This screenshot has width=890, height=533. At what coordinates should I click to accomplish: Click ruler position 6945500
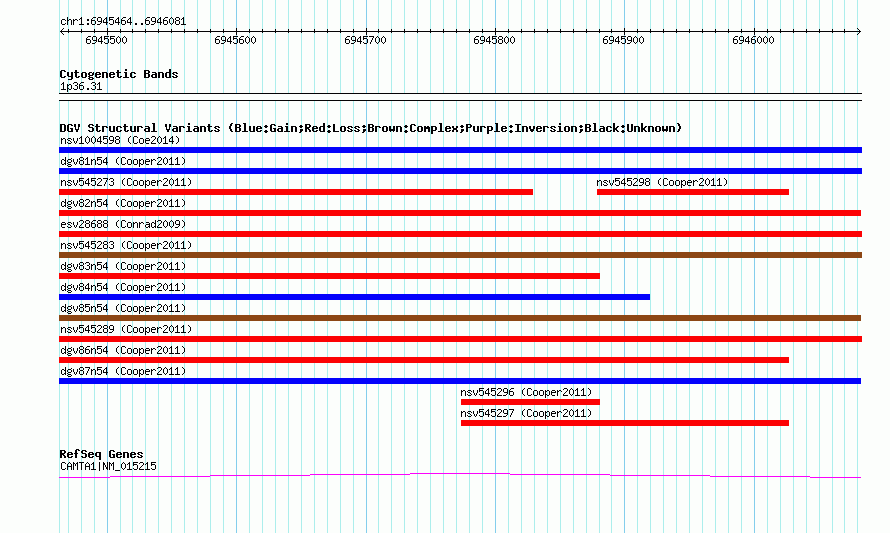[106, 40]
